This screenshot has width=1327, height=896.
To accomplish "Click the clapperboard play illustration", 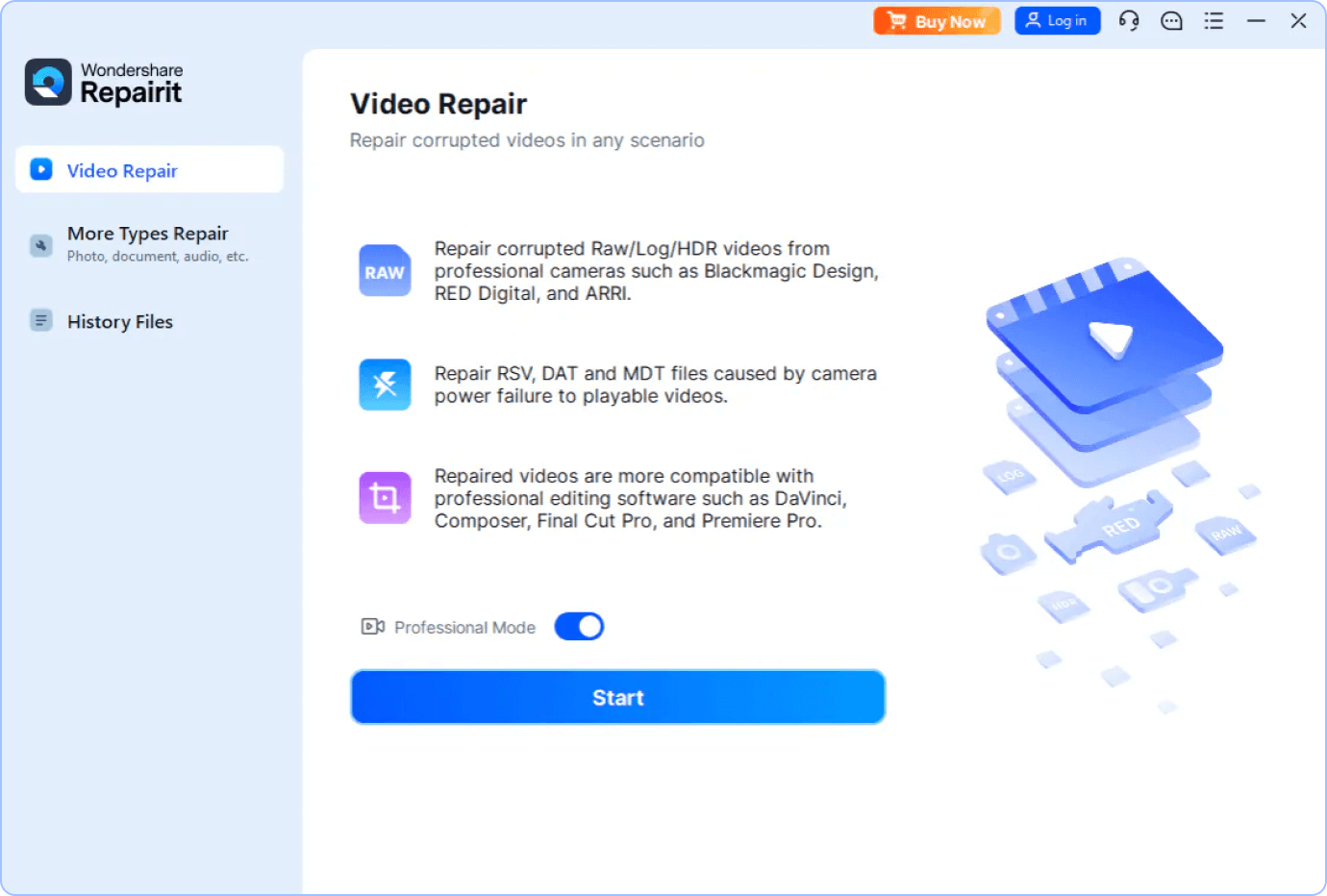I will (x=1105, y=336).
